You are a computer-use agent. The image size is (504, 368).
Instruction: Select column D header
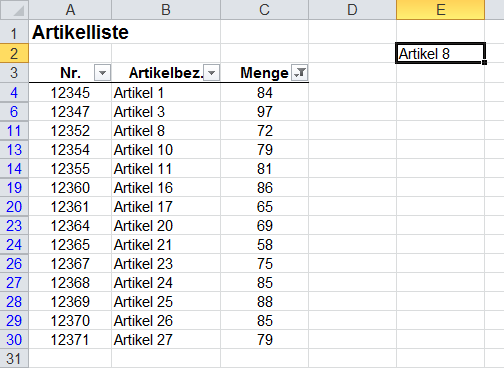click(352, 10)
